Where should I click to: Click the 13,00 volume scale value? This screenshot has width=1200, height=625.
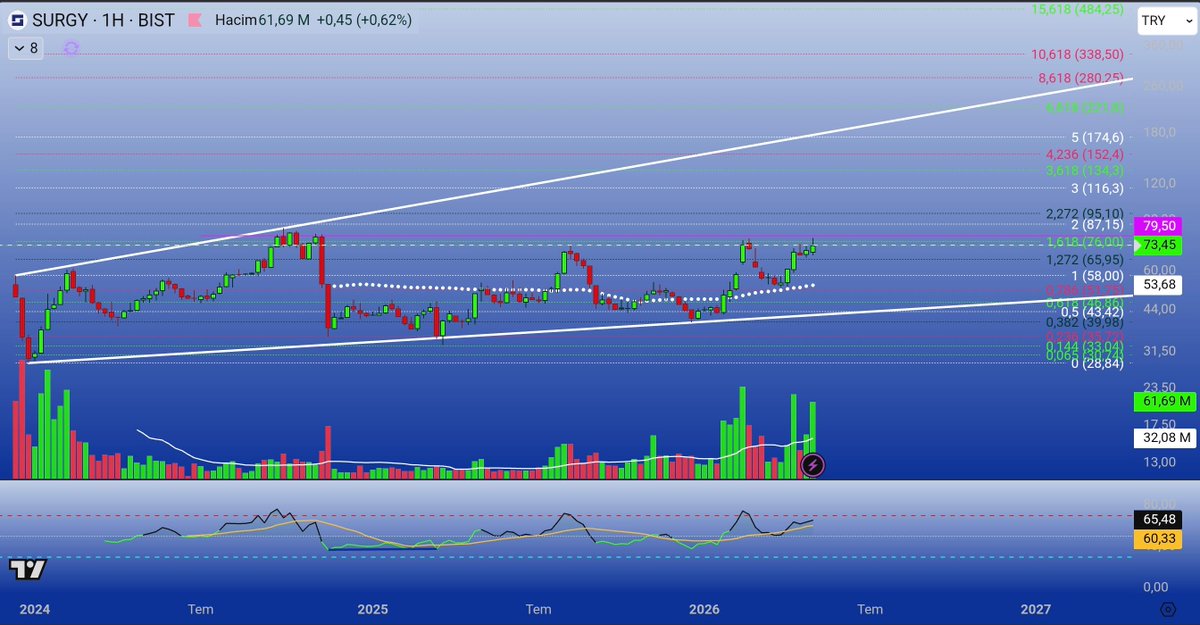pyautogui.click(x=1161, y=462)
